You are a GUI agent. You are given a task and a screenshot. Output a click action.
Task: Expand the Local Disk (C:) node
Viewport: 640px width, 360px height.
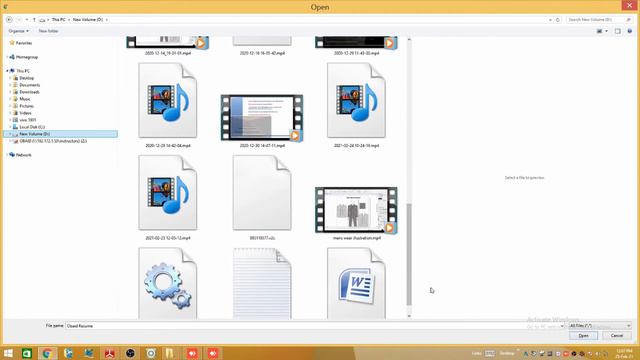pyautogui.click(x=11, y=127)
